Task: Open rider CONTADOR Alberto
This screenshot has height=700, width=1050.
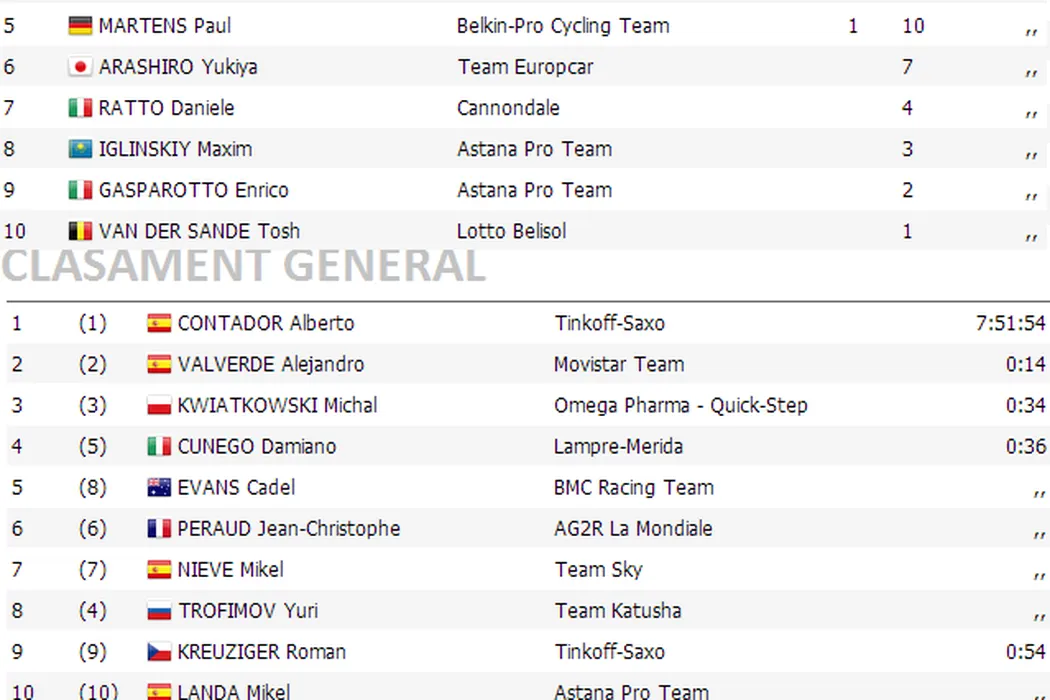Action: pos(265,323)
